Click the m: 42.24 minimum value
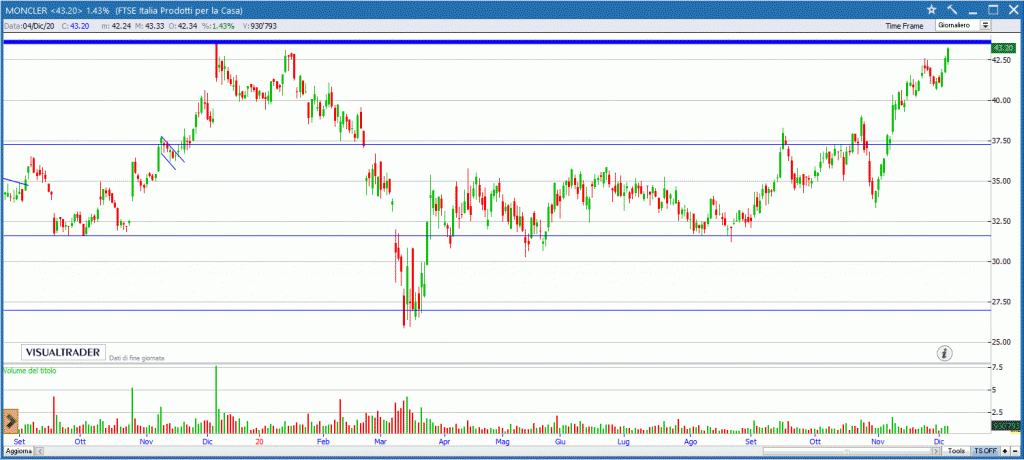 [x=117, y=26]
